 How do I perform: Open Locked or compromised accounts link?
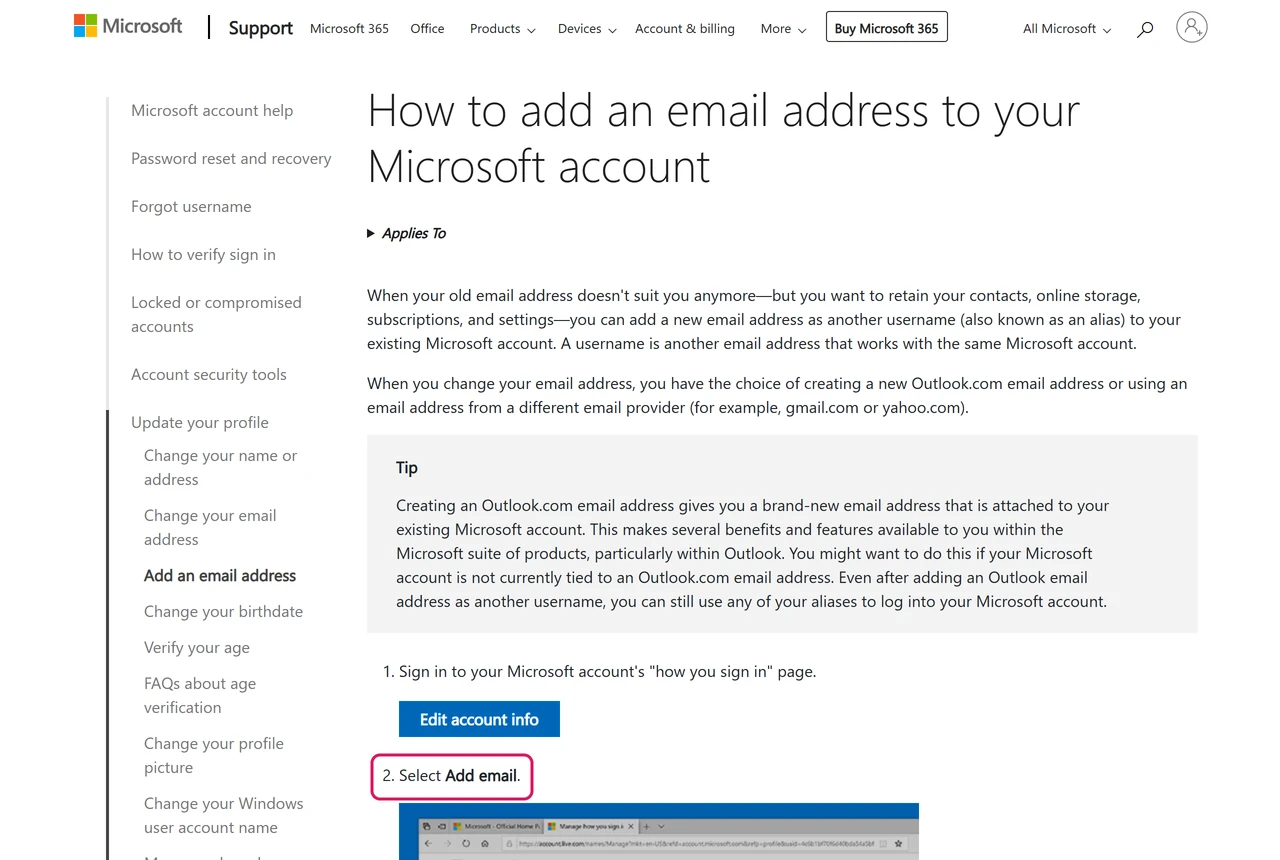coord(216,314)
